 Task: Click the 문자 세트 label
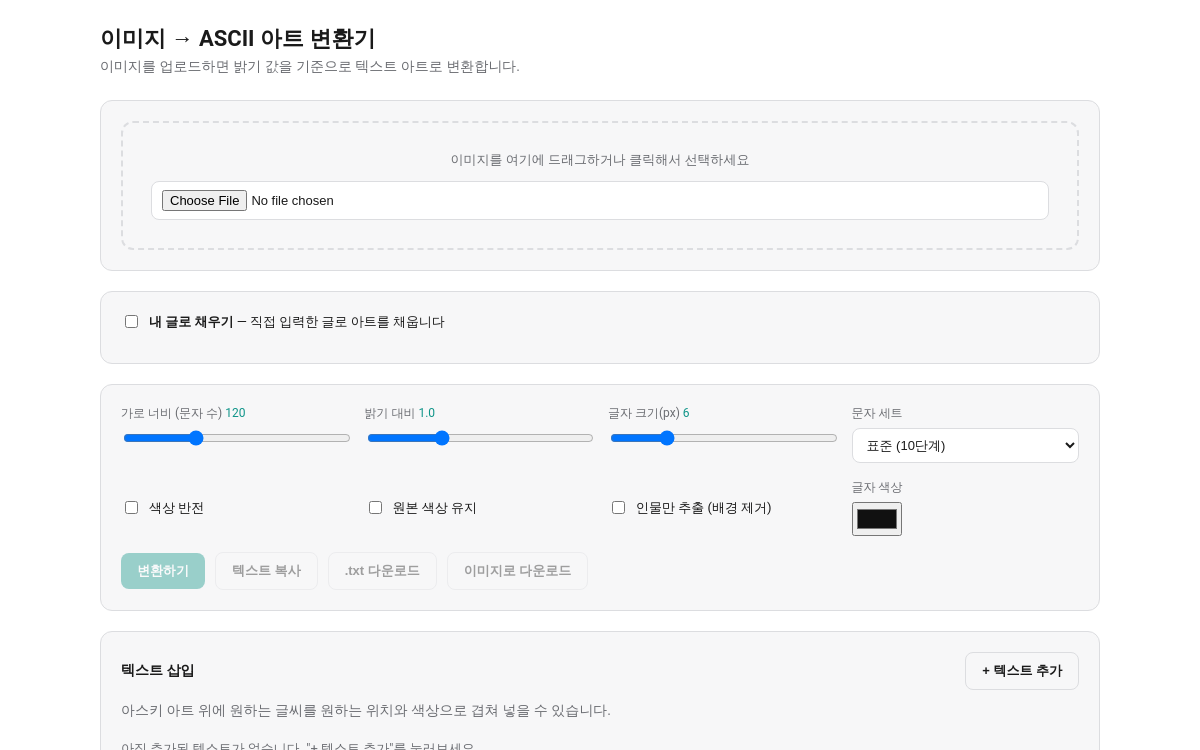pos(877,413)
